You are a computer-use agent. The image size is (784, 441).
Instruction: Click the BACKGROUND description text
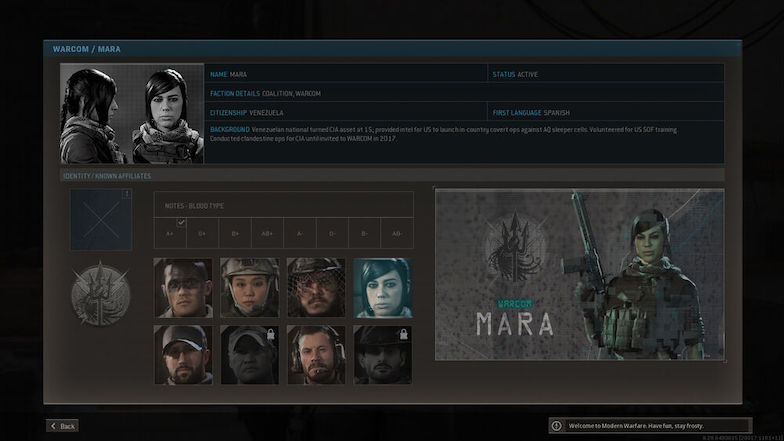(444, 134)
